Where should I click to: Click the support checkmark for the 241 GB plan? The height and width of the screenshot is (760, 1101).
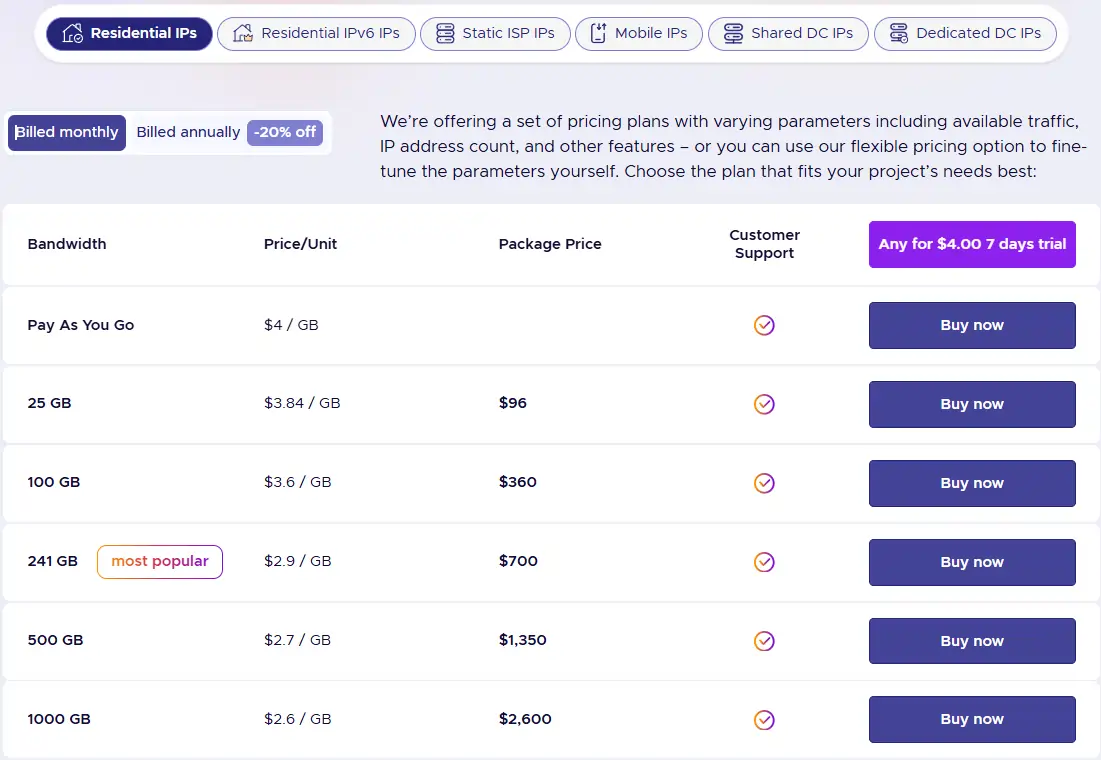764,562
